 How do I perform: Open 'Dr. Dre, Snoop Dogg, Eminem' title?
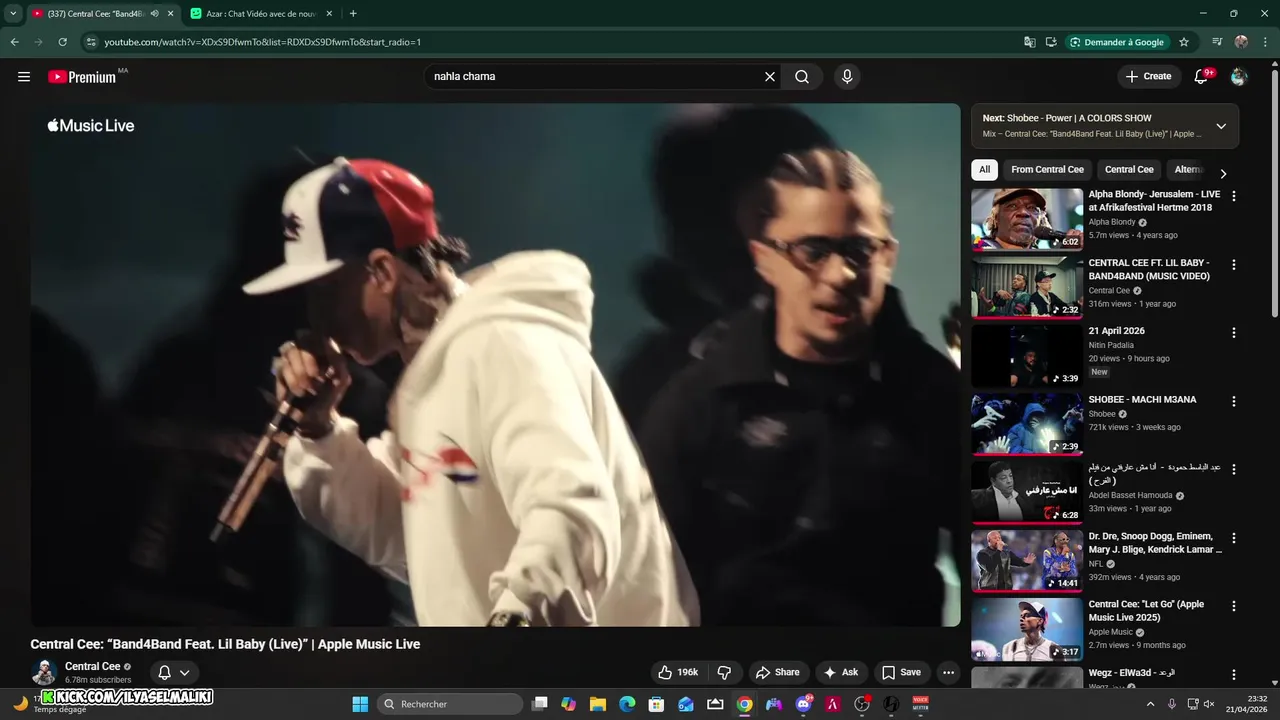tap(1155, 543)
